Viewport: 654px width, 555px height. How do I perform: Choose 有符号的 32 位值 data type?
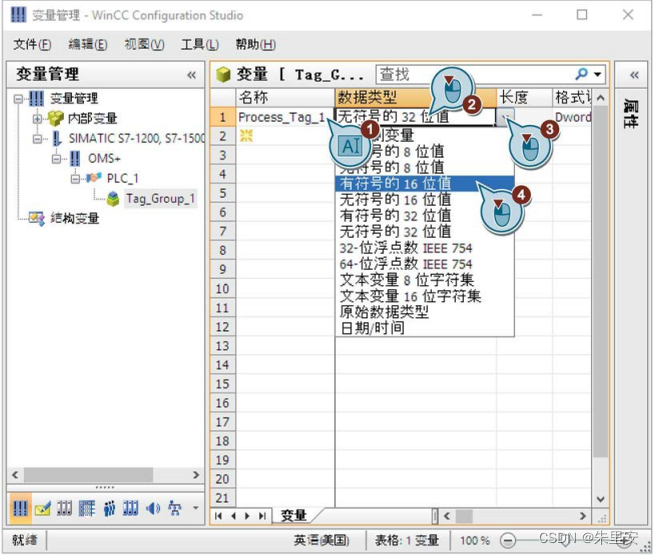(424, 216)
